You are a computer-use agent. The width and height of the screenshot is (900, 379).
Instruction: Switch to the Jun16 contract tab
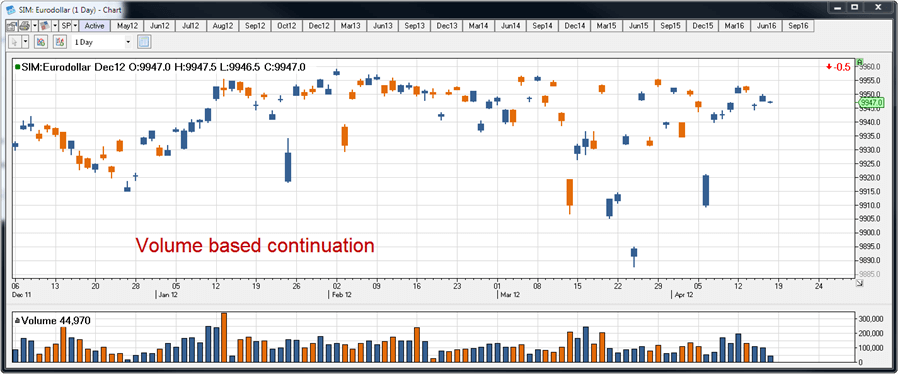[766, 26]
